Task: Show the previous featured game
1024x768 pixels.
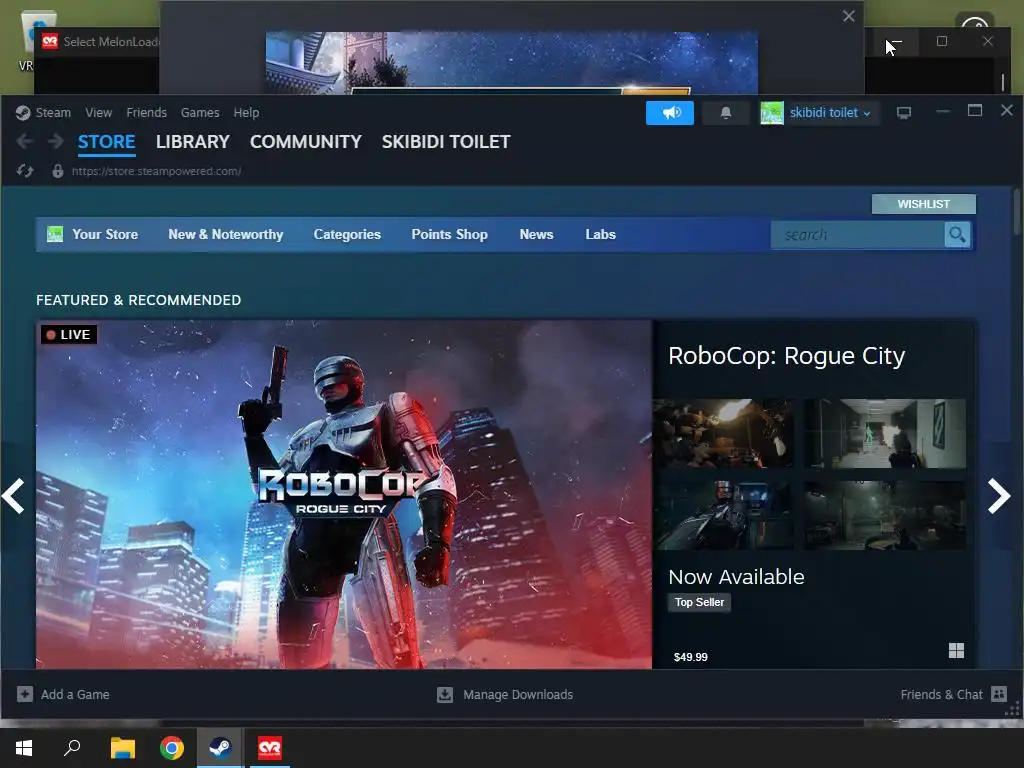Action: [x=14, y=496]
